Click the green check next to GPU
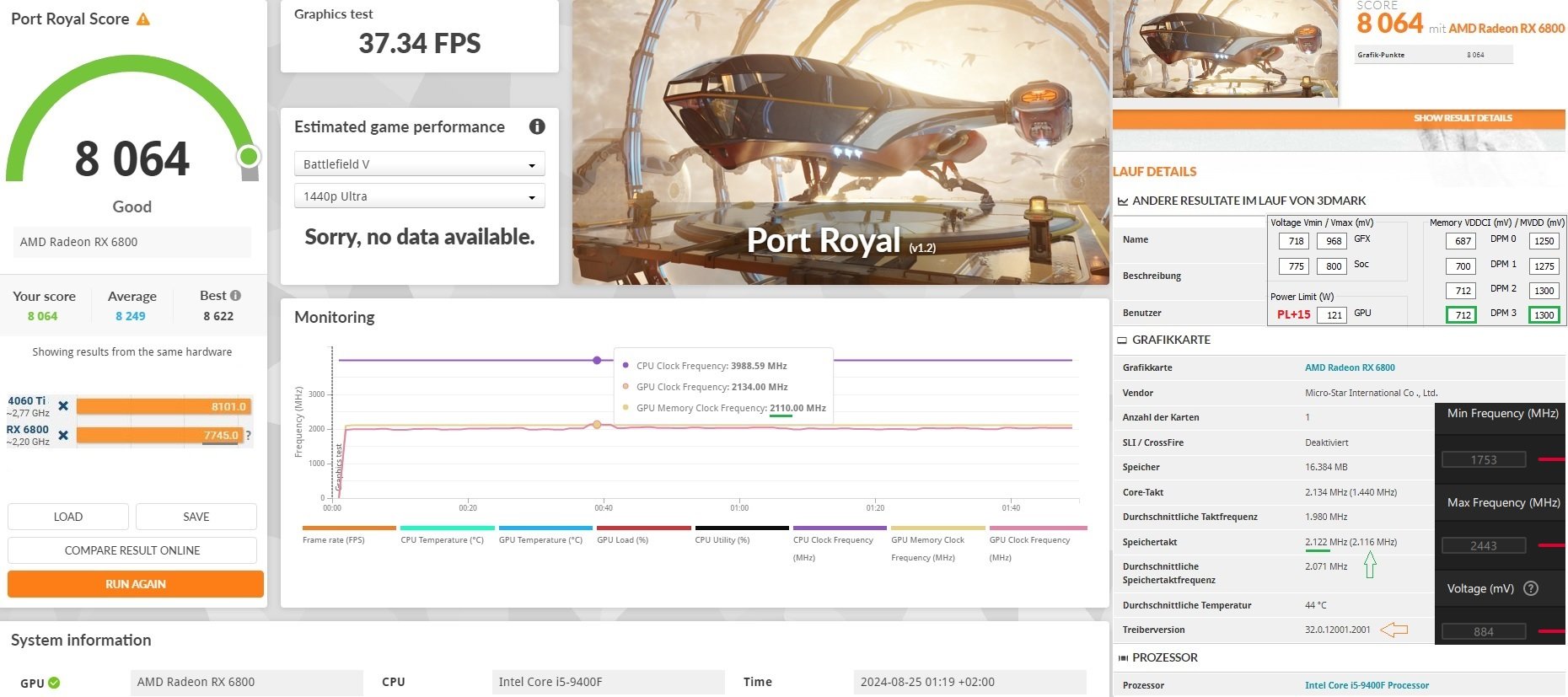 pyautogui.click(x=54, y=683)
